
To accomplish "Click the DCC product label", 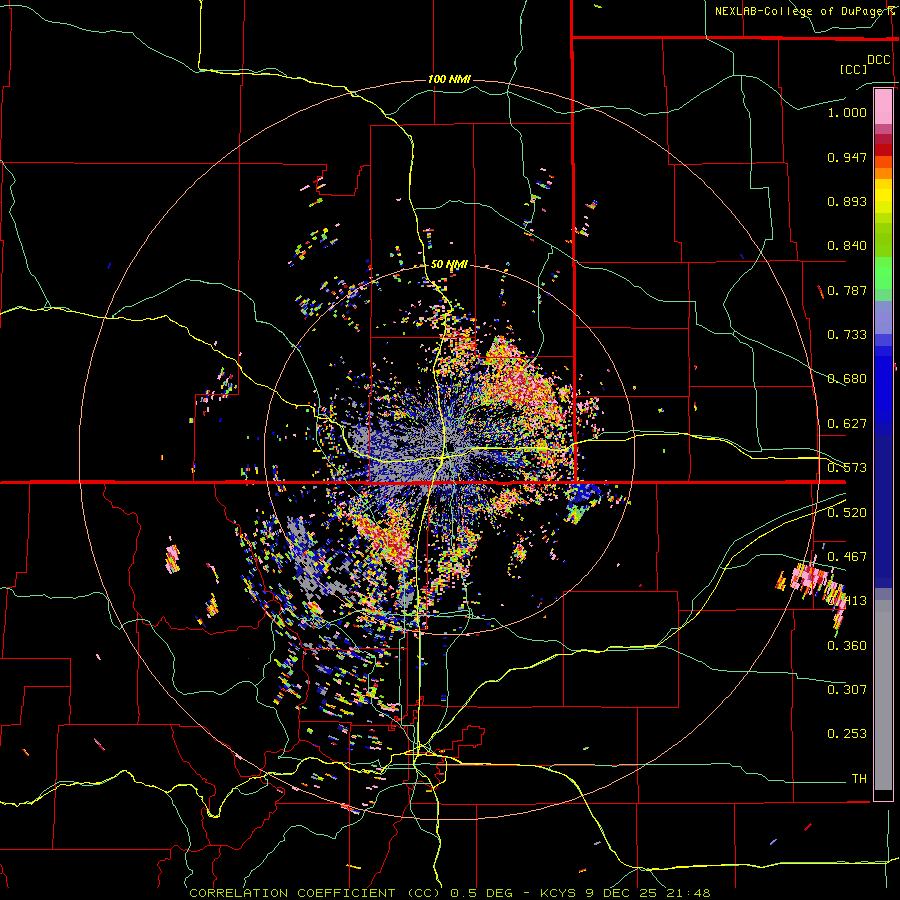I will click(878, 60).
